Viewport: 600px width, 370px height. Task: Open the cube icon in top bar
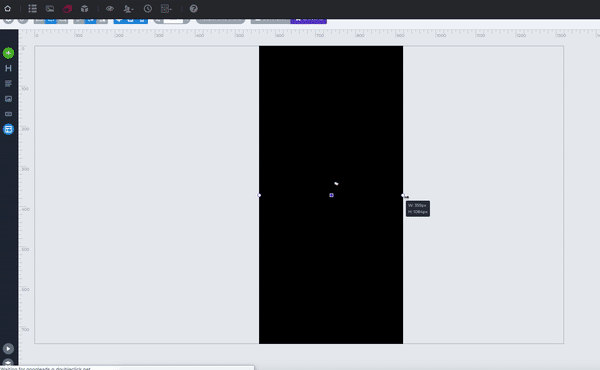pyautogui.click(x=85, y=8)
